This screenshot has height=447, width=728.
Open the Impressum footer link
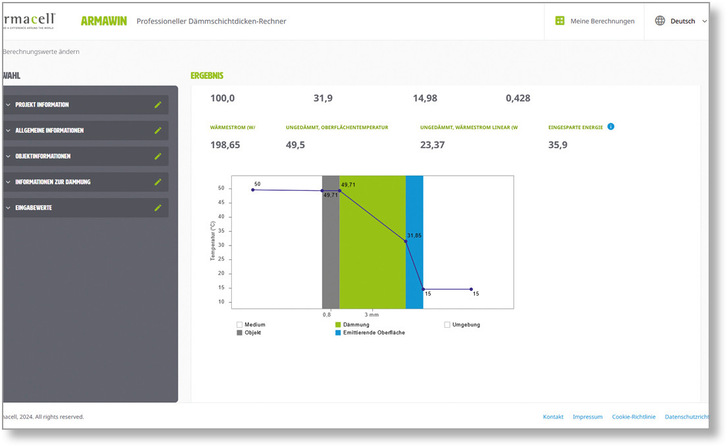[588, 416]
